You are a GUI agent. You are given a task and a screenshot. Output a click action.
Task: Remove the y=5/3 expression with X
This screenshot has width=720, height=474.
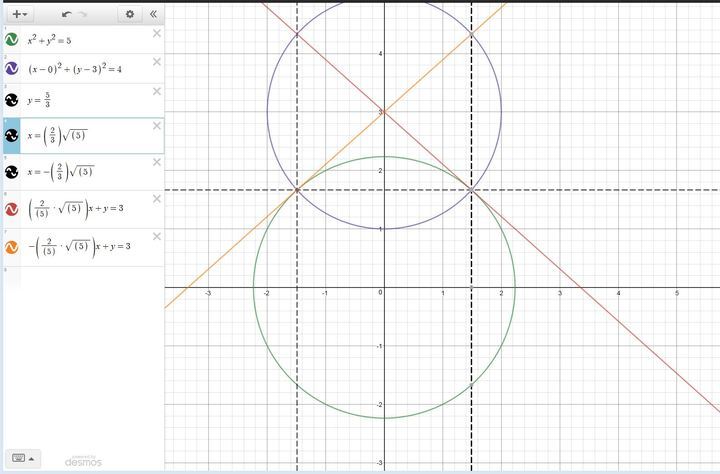(x=156, y=93)
